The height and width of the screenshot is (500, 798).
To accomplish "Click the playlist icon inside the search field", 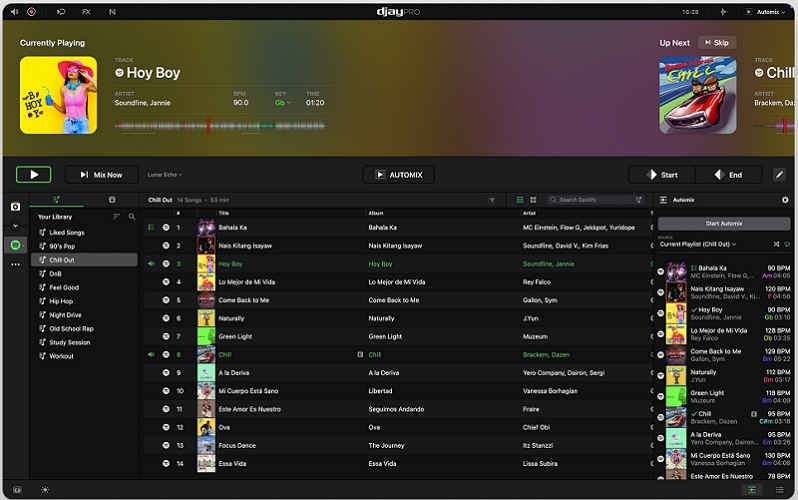I will click(638, 200).
